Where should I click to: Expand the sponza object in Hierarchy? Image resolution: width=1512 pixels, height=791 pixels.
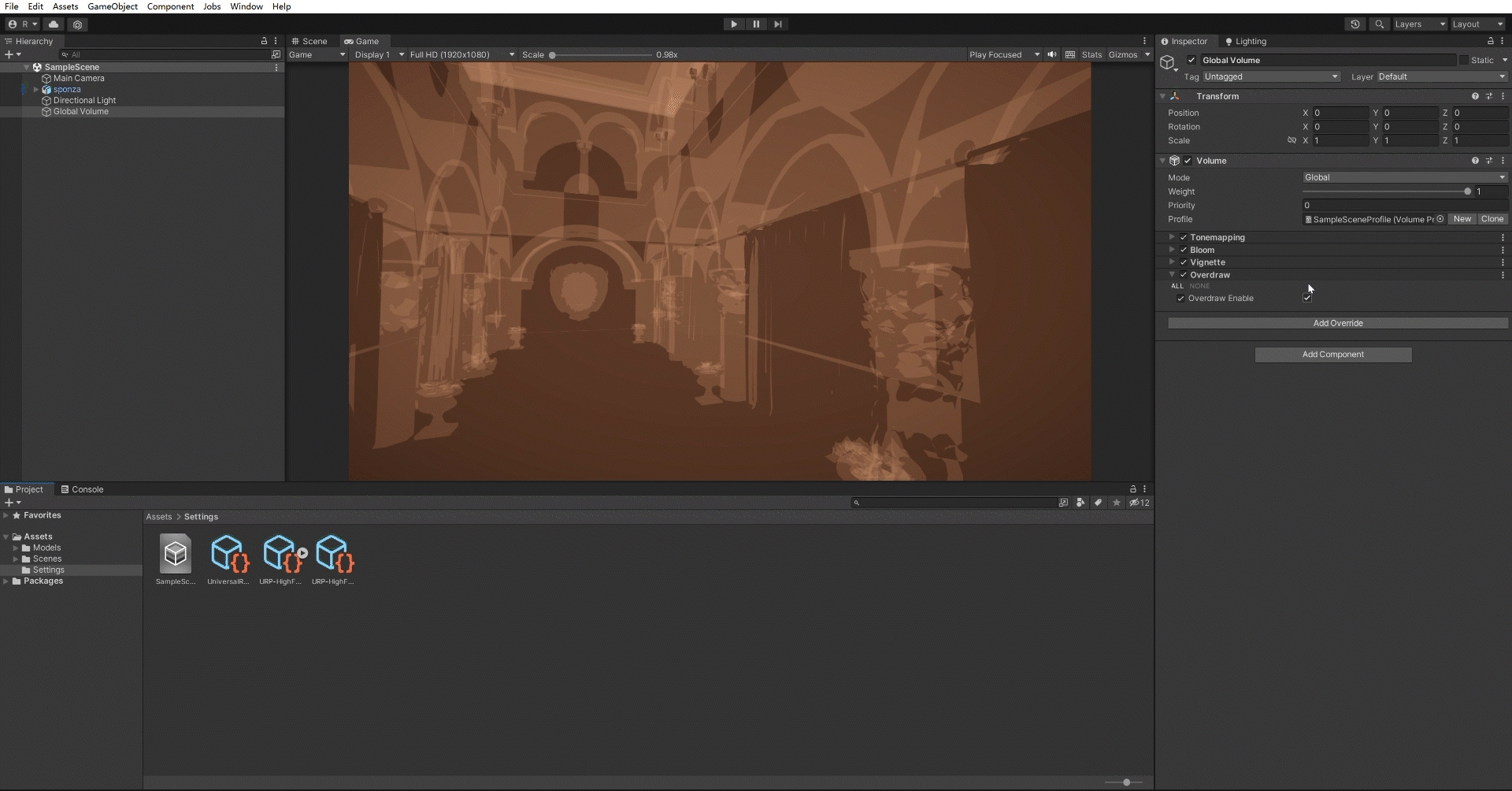pyautogui.click(x=35, y=90)
